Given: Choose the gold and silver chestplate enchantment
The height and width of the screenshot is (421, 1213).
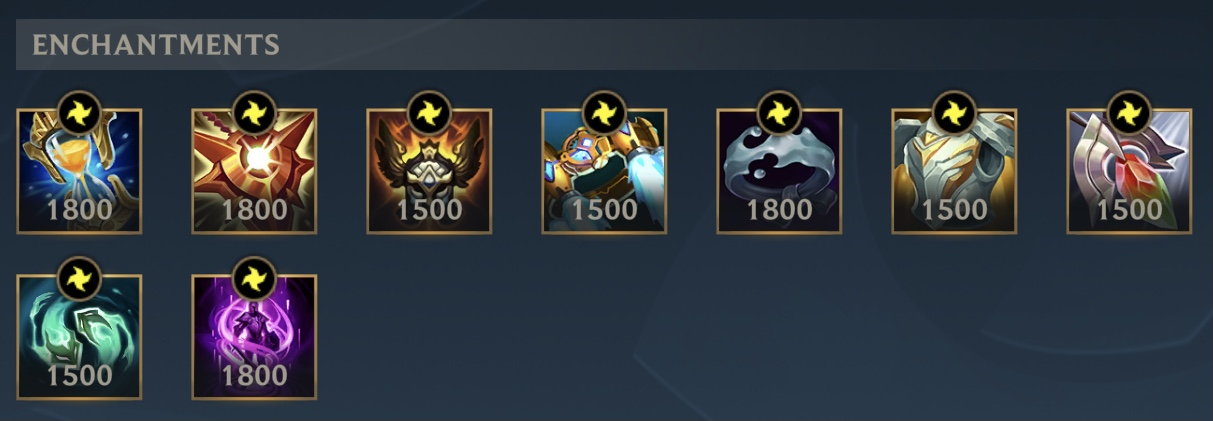Looking at the screenshot, I should point(954,171).
